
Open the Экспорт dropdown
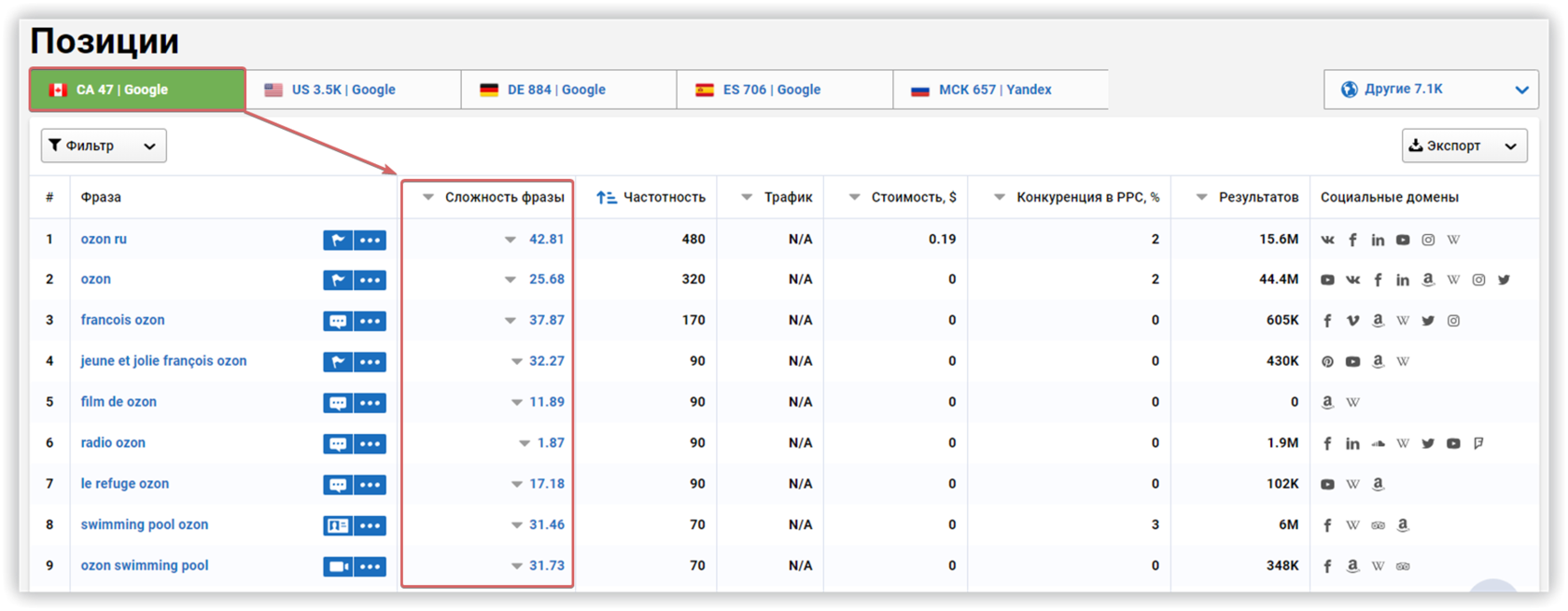(x=1464, y=146)
